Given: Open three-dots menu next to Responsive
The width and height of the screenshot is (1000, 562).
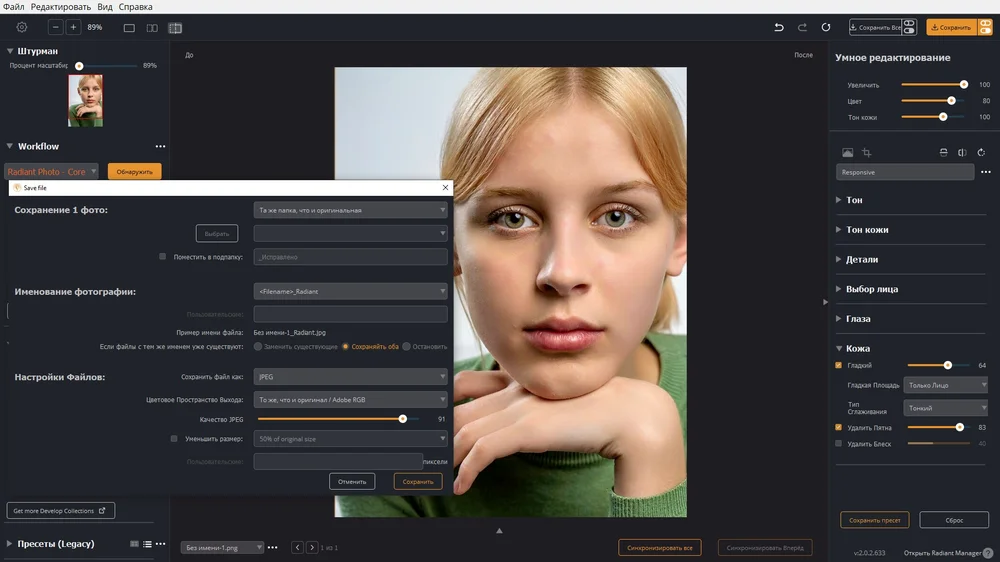Looking at the screenshot, I should pyautogui.click(x=986, y=172).
